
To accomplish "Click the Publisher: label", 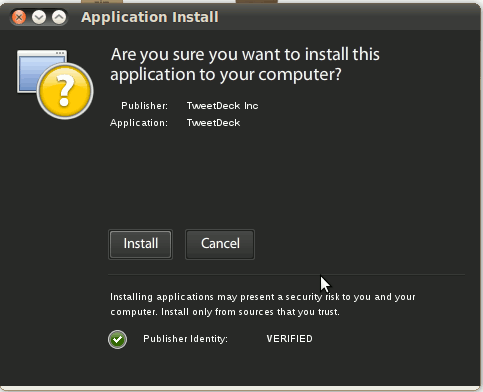I will click(144, 106).
